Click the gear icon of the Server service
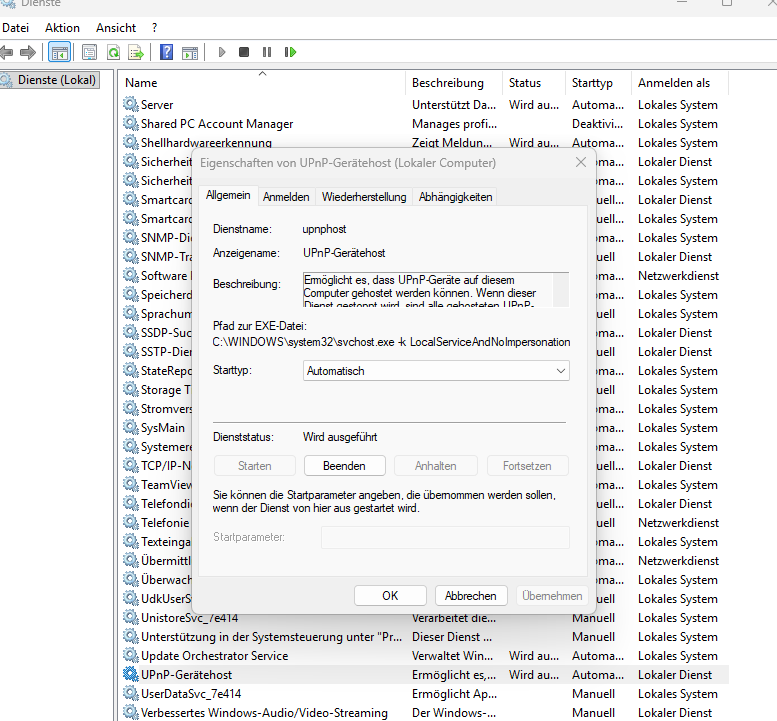The height and width of the screenshot is (721, 777). (x=130, y=105)
